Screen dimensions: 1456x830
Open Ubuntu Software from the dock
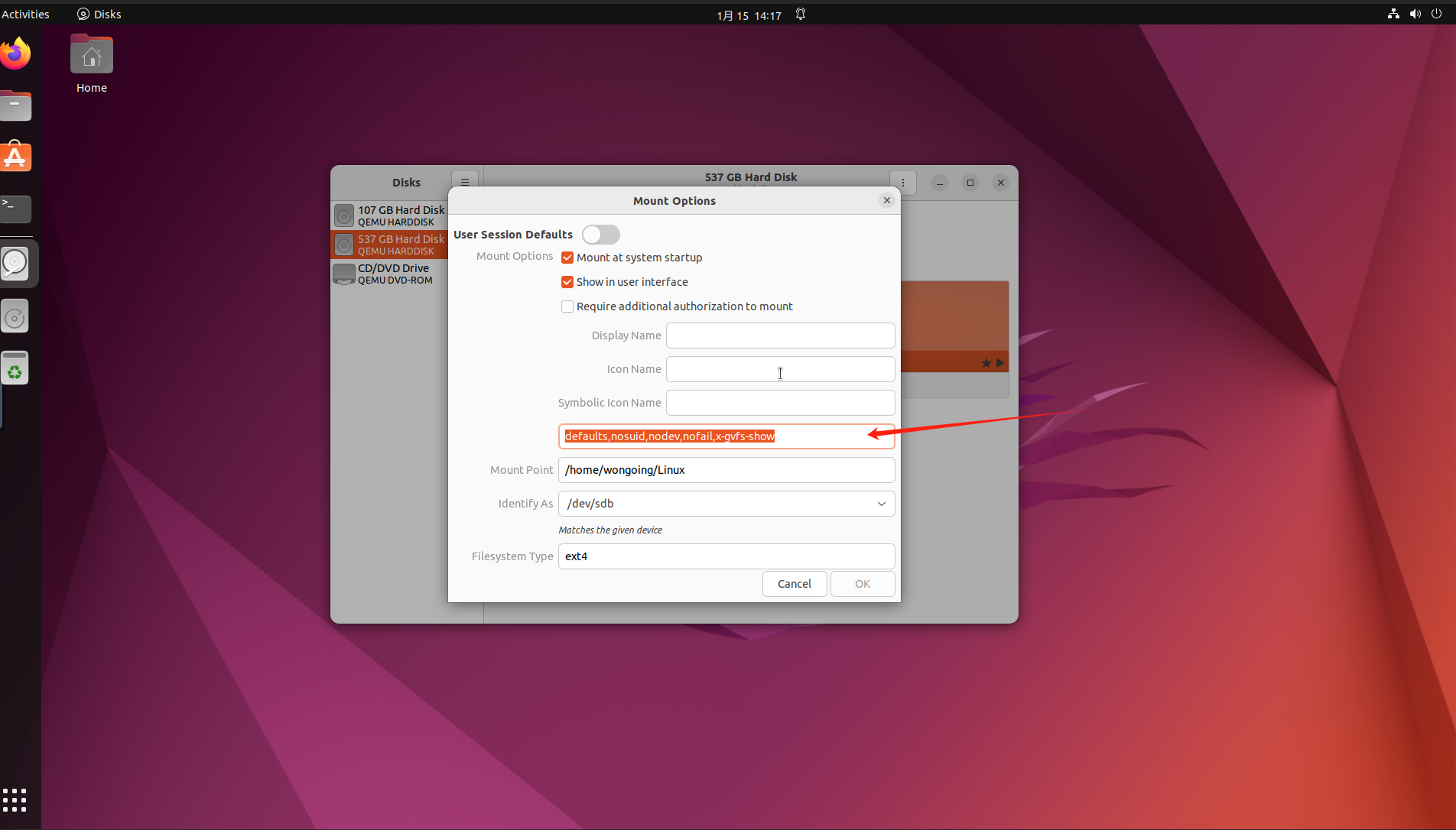click(x=15, y=157)
